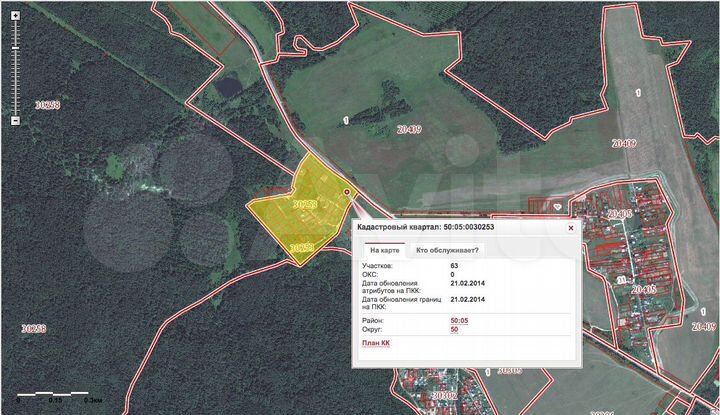Click the top-left 30258 quarter label
Image resolution: width=720 pixels, height=415 pixels.
[x=46, y=104]
